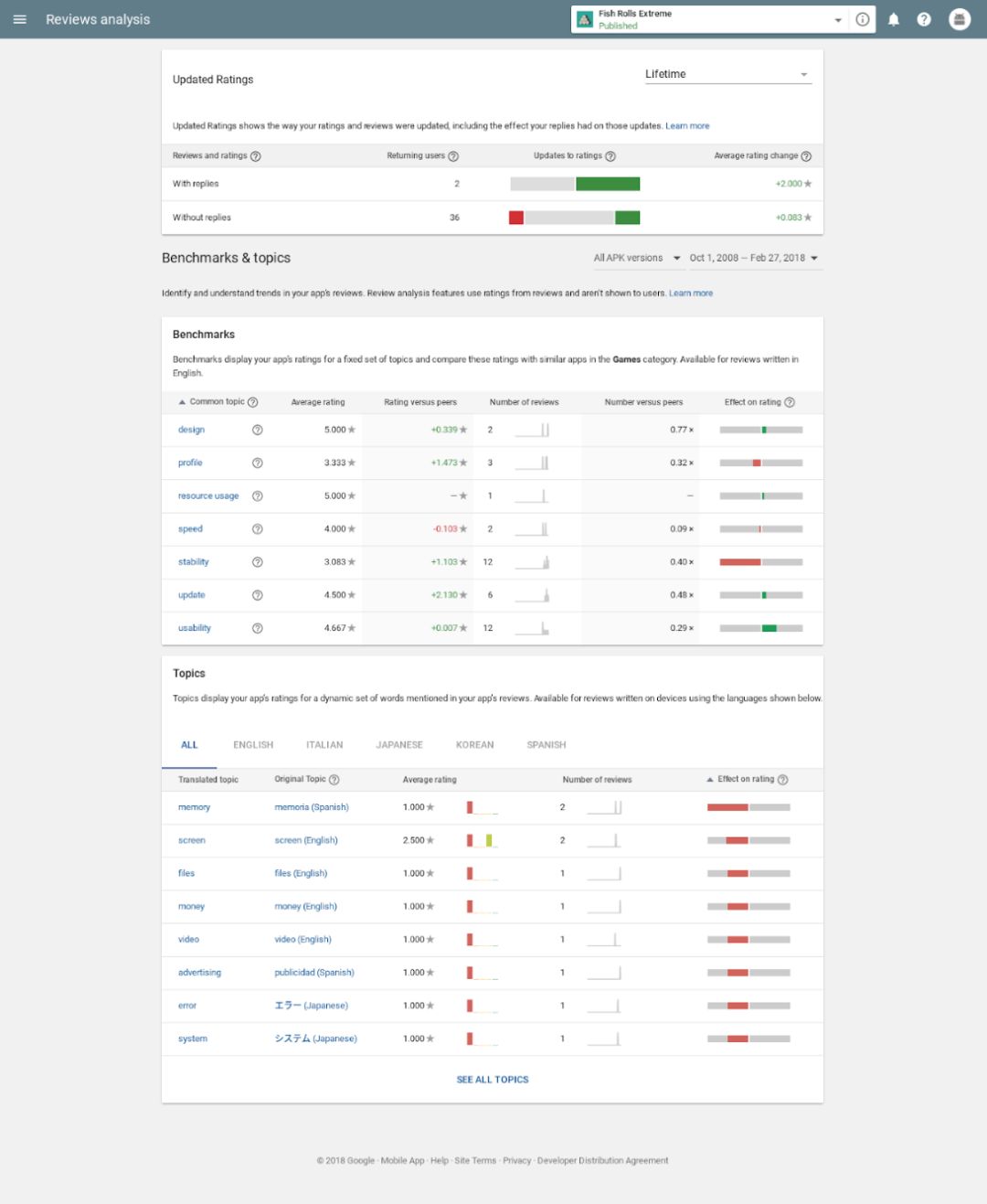The height and width of the screenshot is (1204, 987).
Task: Sort benchmarks by Common topic arrow
Action: coord(182,402)
